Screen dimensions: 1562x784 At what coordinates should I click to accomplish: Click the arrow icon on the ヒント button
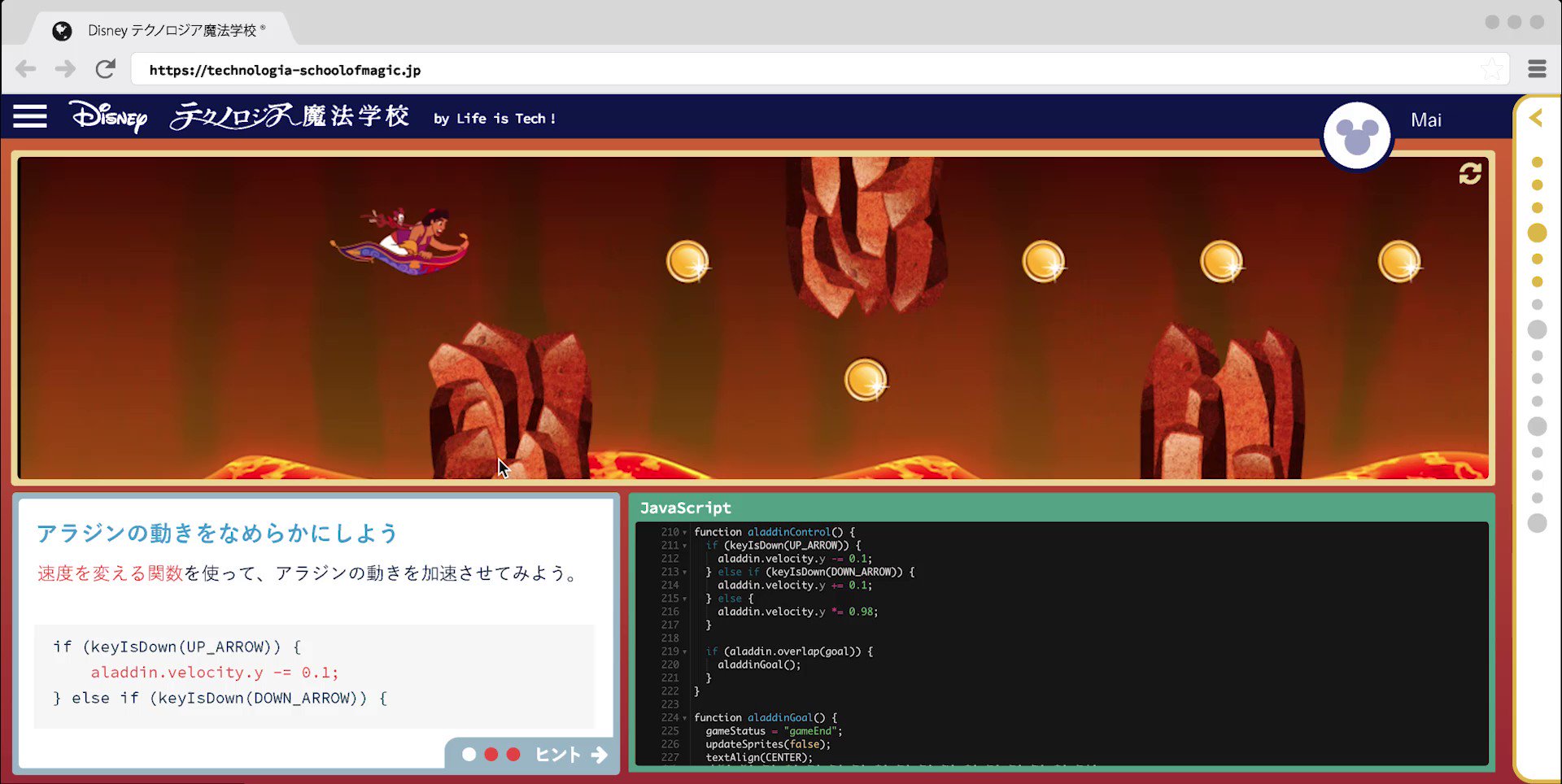click(x=600, y=755)
